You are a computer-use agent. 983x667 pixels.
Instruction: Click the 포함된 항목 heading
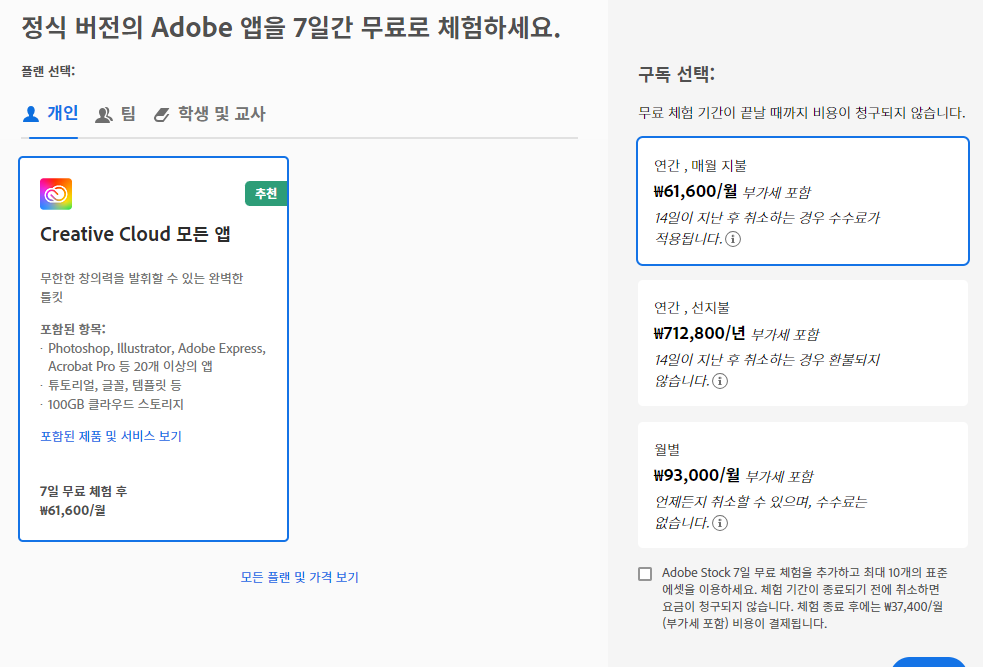tap(73, 329)
